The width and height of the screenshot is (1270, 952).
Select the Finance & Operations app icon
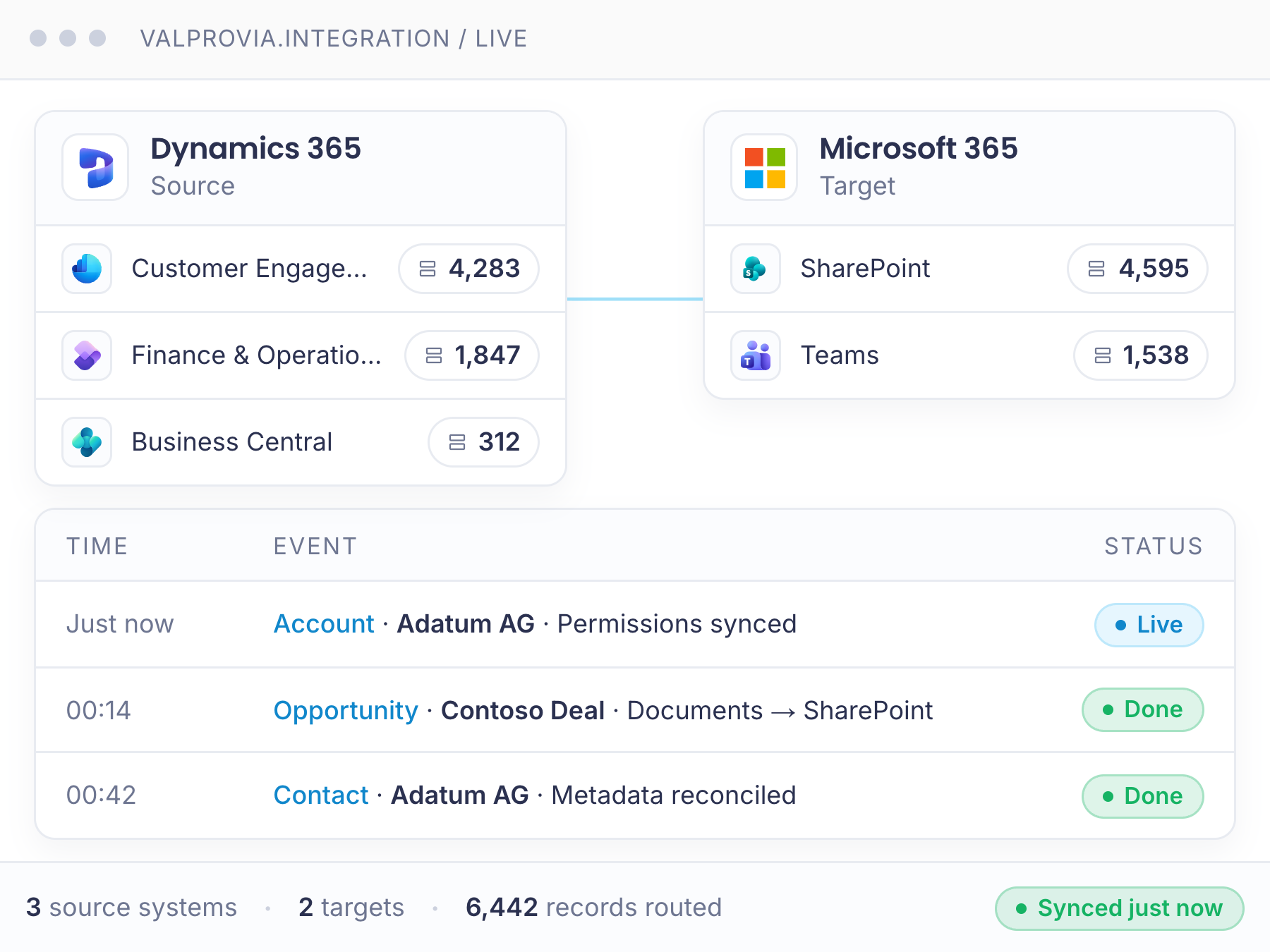(x=87, y=355)
